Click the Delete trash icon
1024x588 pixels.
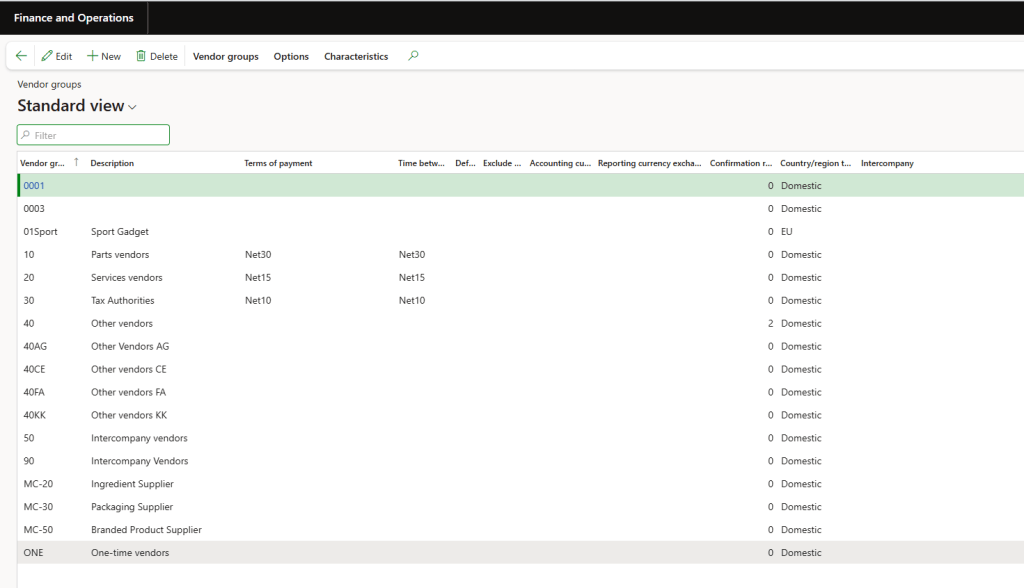(141, 56)
